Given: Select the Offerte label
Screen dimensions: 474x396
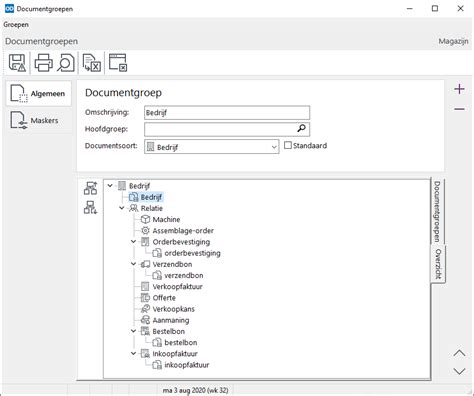Looking at the screenshot, I should tap(164, 298).
